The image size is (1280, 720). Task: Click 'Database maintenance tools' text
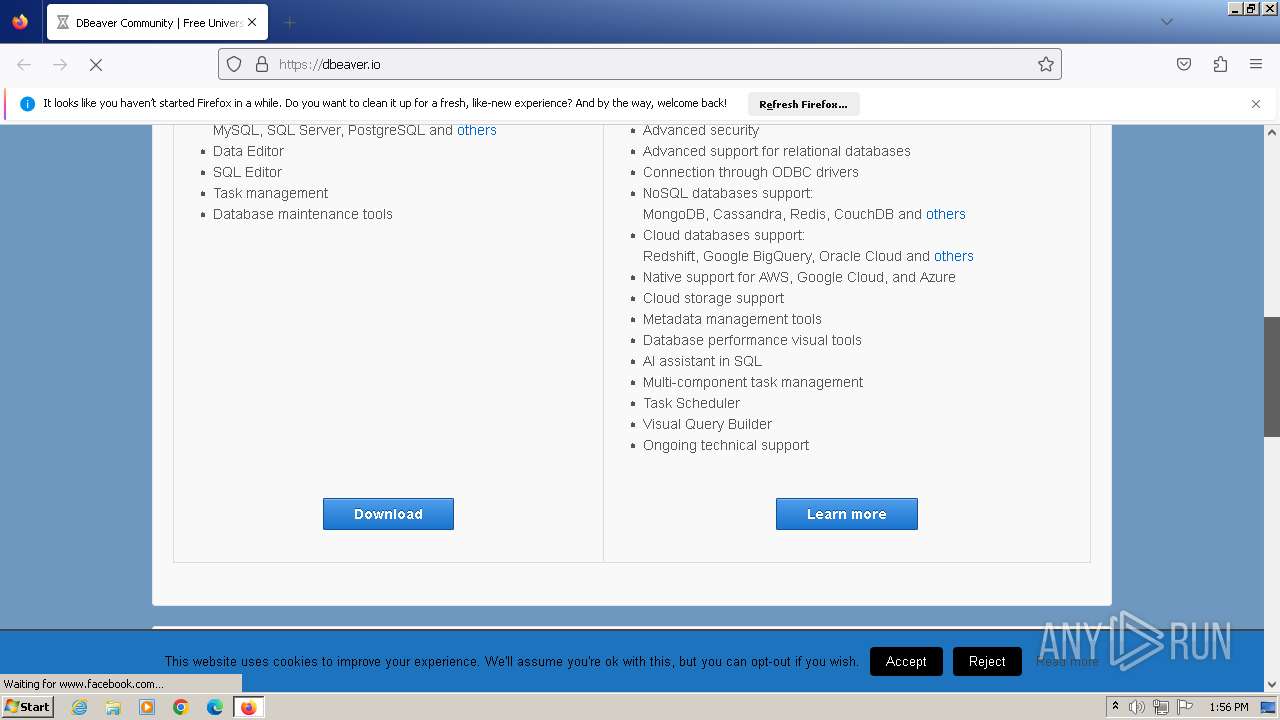click(303, 214)
